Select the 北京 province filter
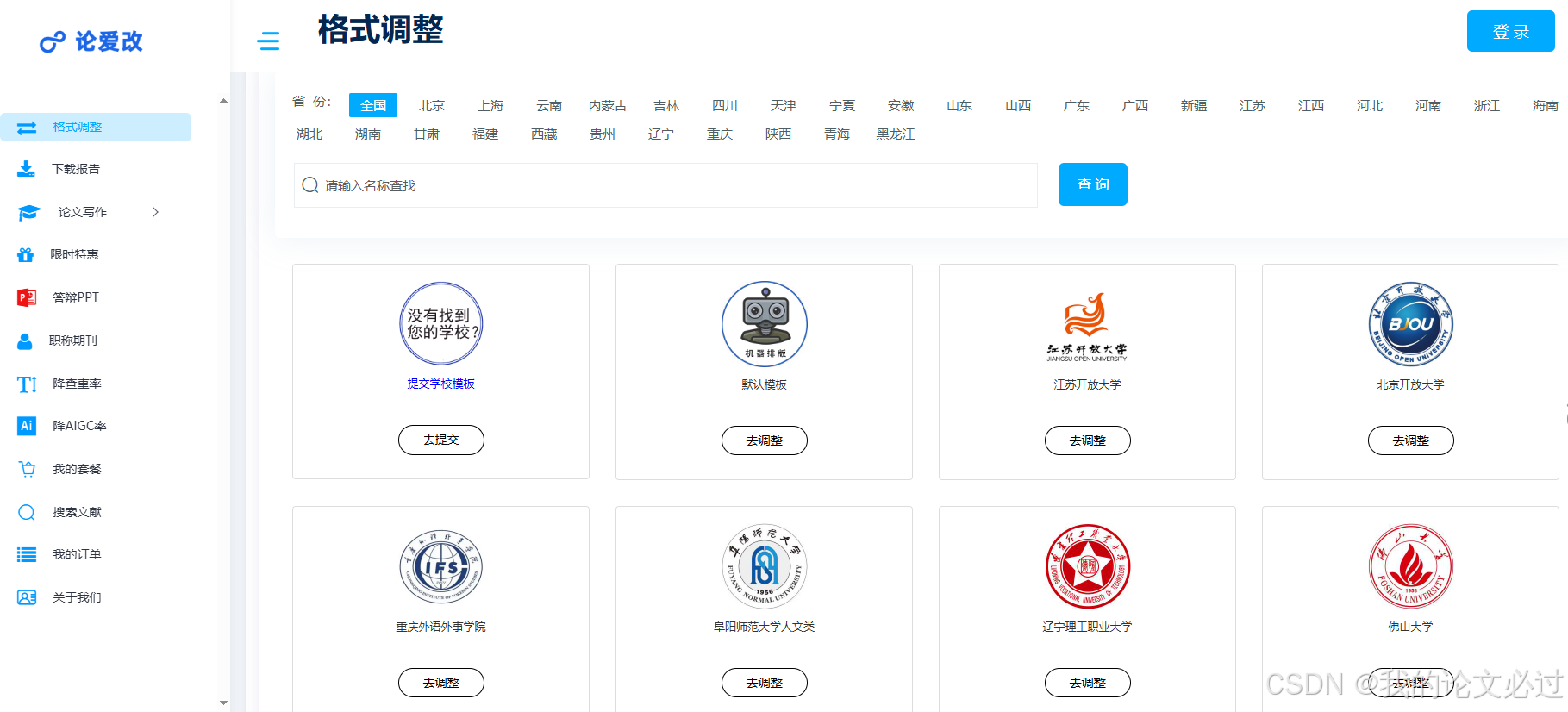Screen dimensions: 1568x712 pos(432,105)
